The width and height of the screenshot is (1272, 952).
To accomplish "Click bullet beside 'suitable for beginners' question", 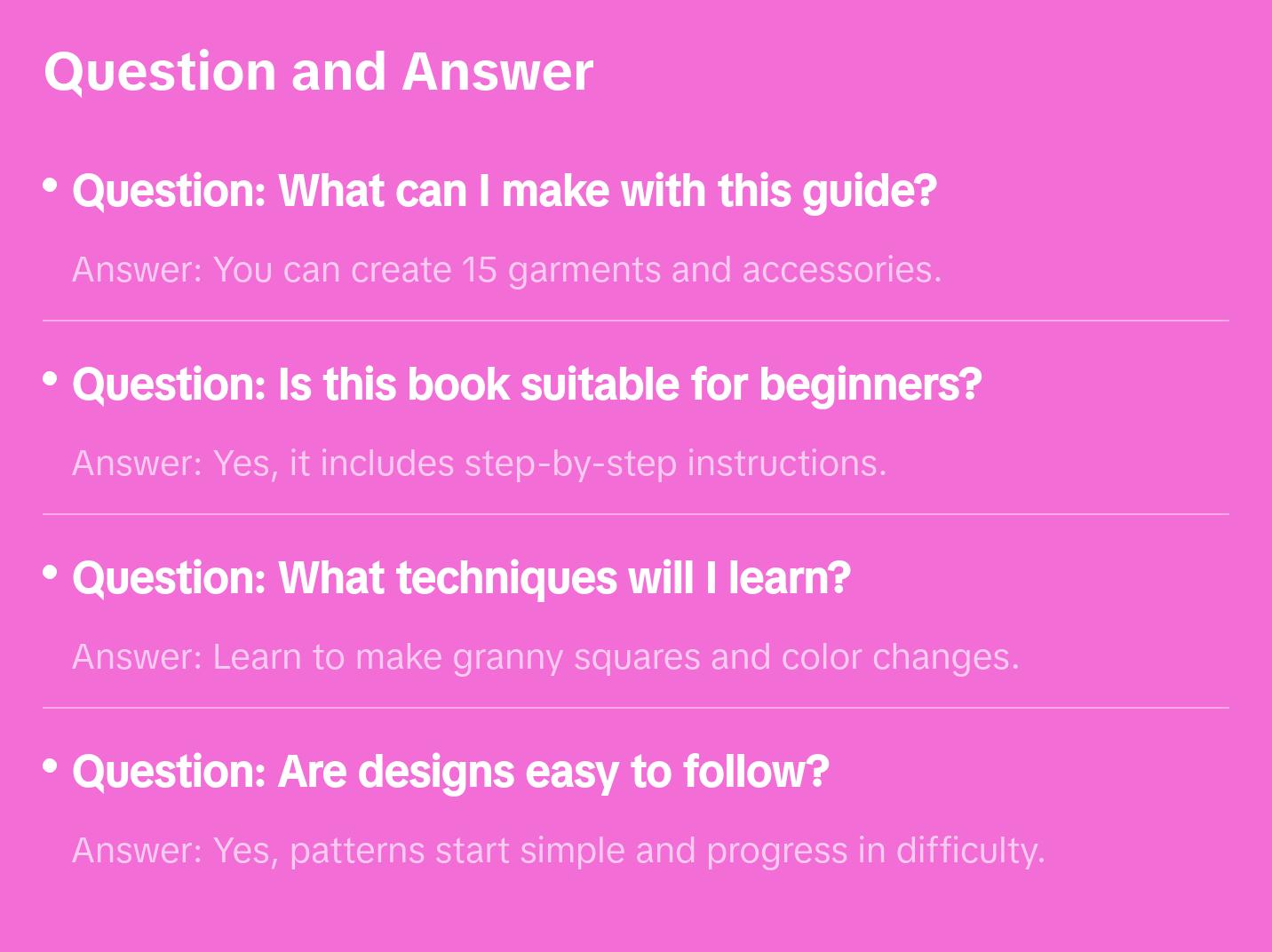I will click(51, 379).
